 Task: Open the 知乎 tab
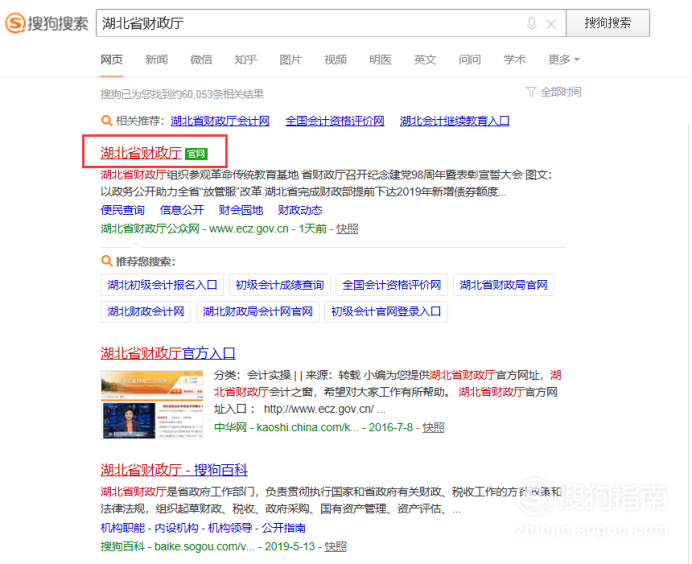245,60
